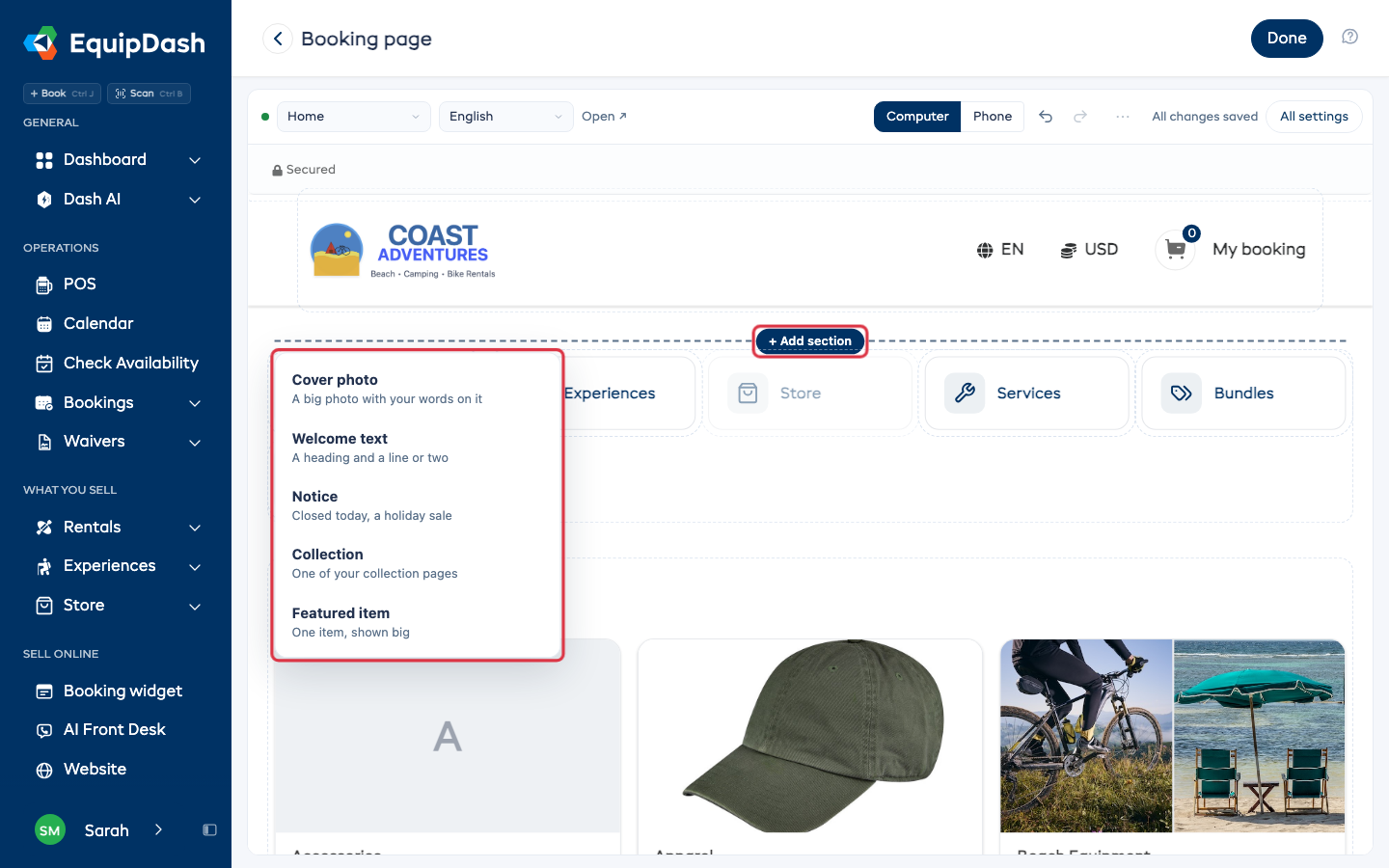
Task: Open the English language dropdown
Action: tap(506, 117)
